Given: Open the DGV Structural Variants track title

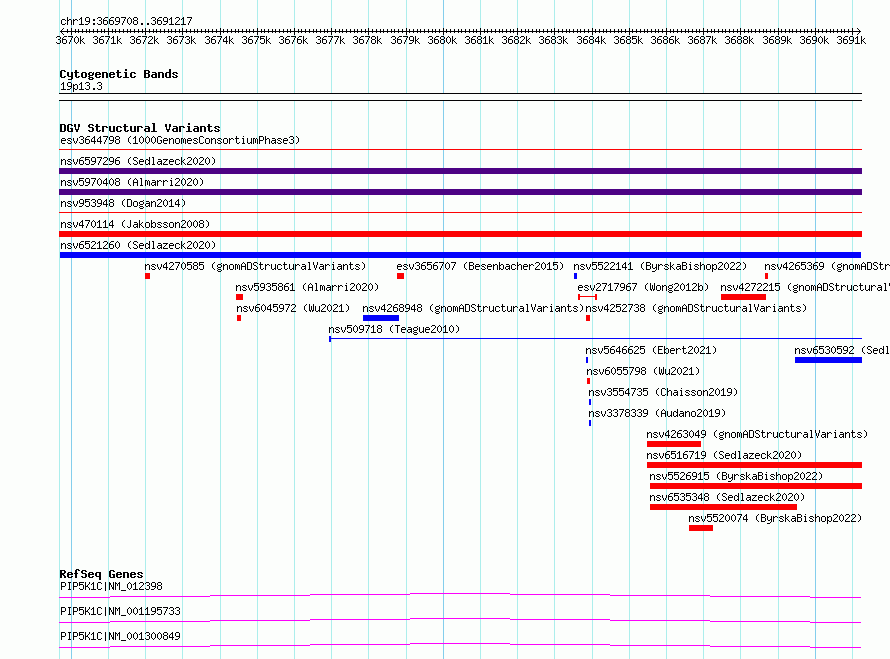Looking at the screenshot, I should pos(140,128).
